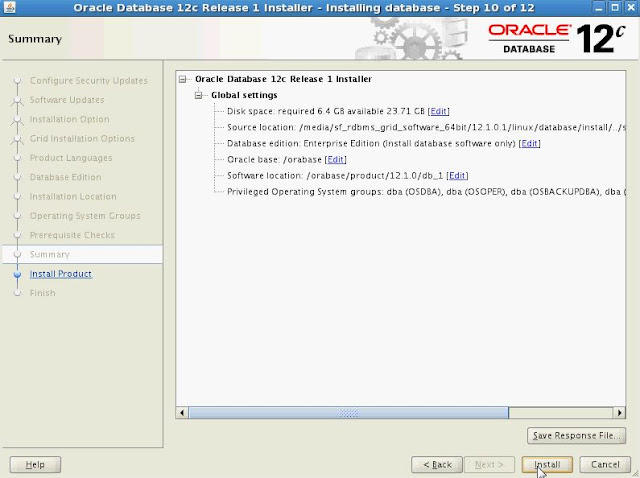Collapse the Oracle Database 12c Release 1 Installer node
Screen dimensions: 640x478
tap(182, 79)
